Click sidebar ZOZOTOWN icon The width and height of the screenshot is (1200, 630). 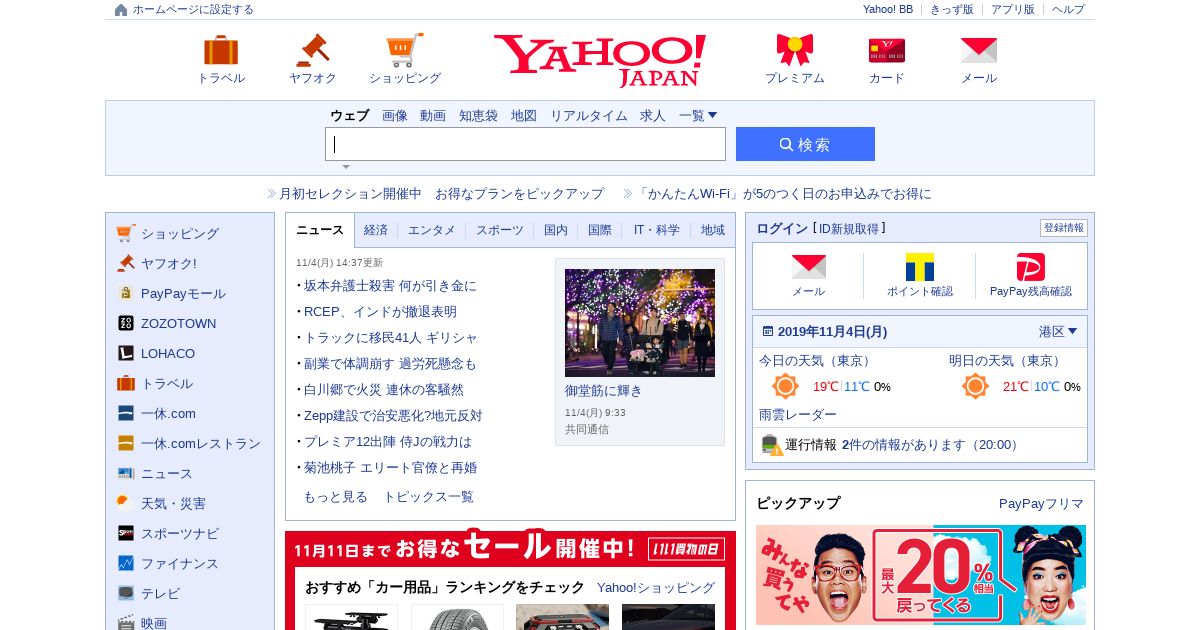click(125, 323)
